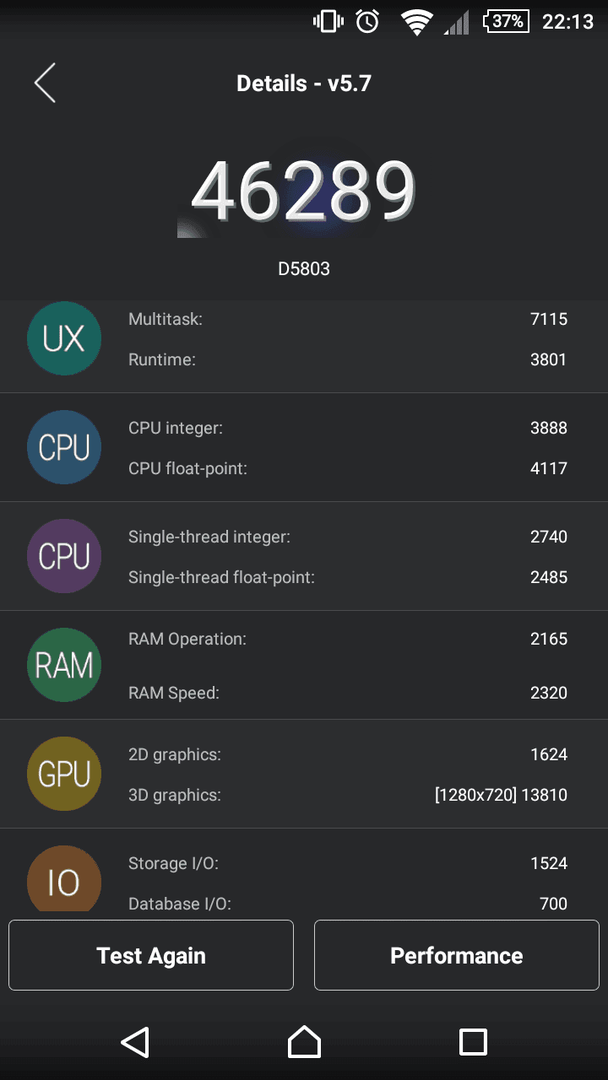
Task: Tap the total score 46289
Action: 304,190
